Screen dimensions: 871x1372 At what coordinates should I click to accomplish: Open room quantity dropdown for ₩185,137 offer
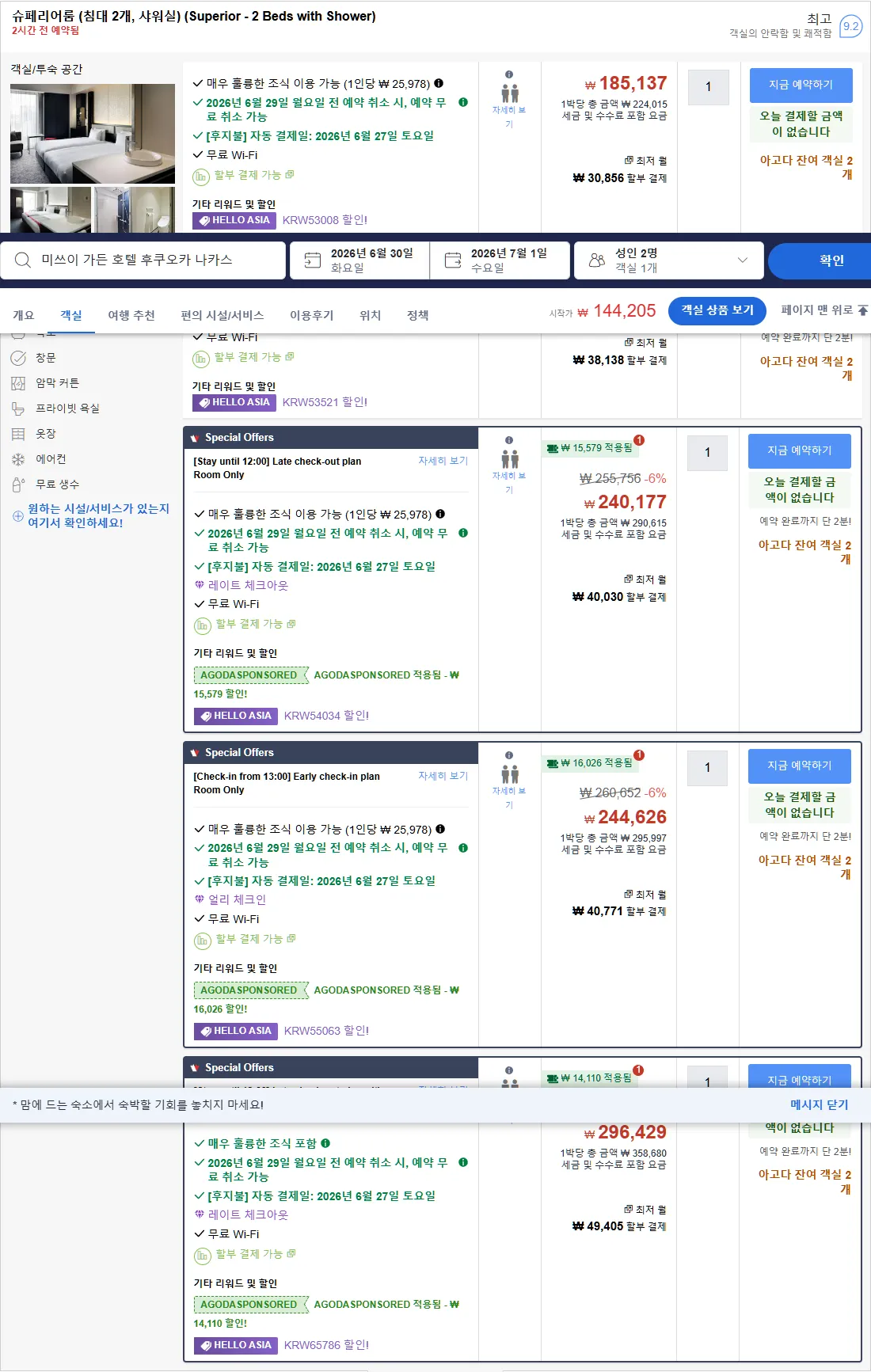[x=709, y=87]
